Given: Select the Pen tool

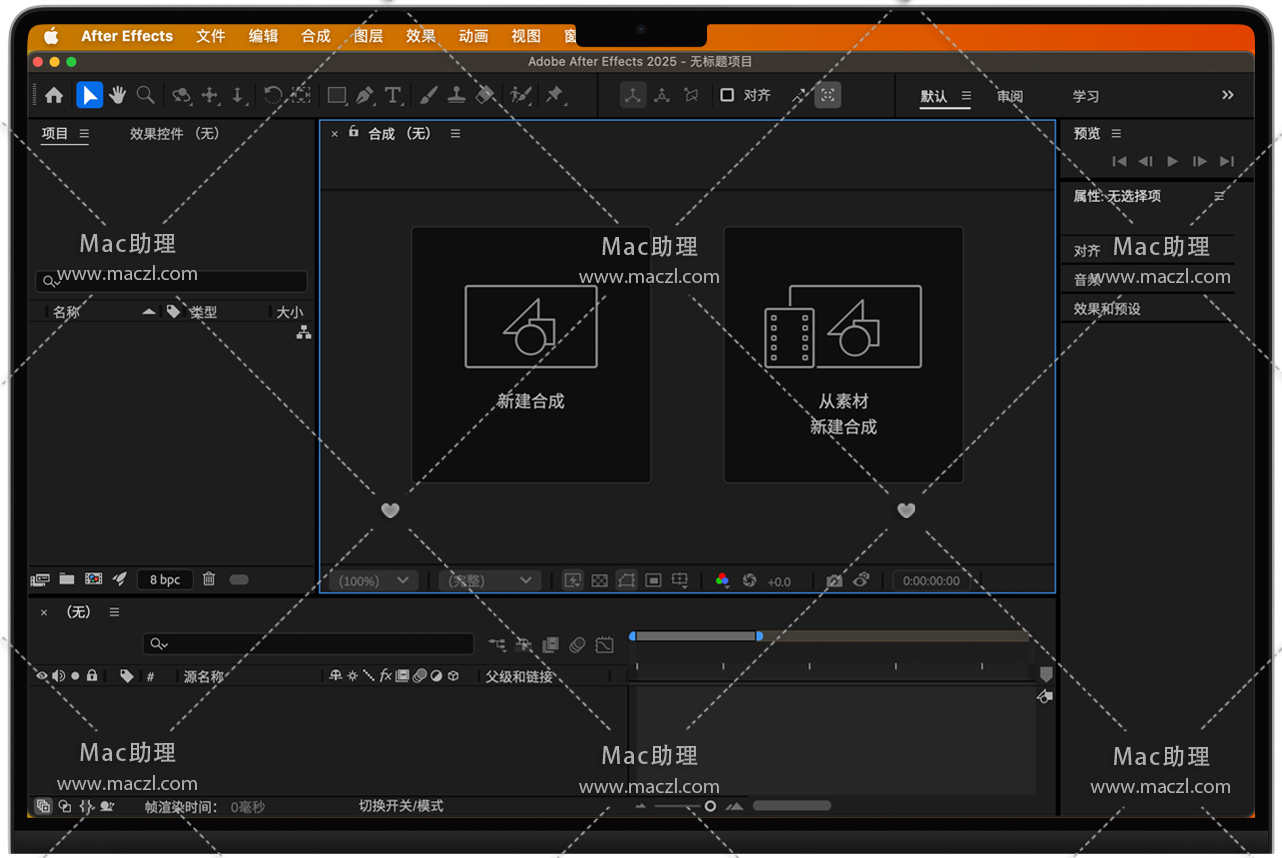Looking at the screenshot, I should (x=365, y=96).
